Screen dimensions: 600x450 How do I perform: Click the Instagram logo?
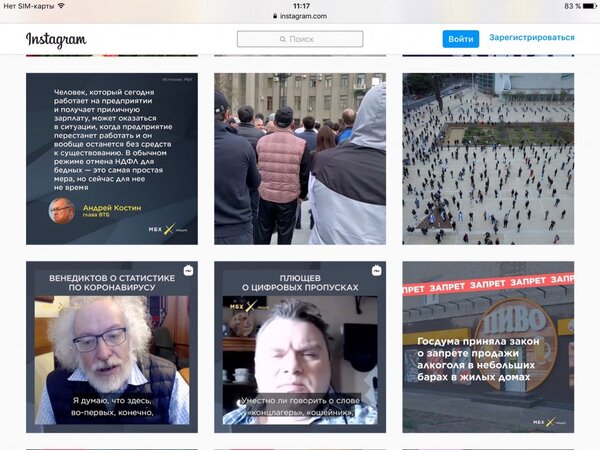point(56,40)
